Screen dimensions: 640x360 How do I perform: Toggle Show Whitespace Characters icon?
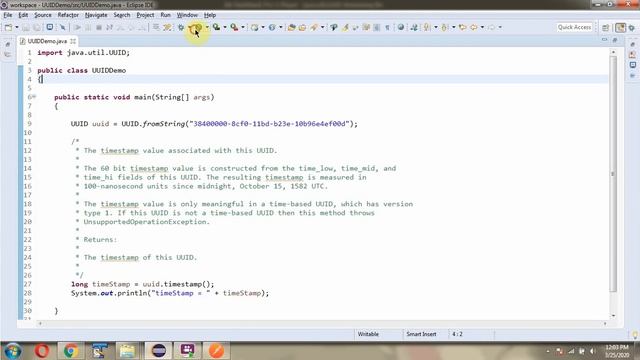click(x=387, y=27)
